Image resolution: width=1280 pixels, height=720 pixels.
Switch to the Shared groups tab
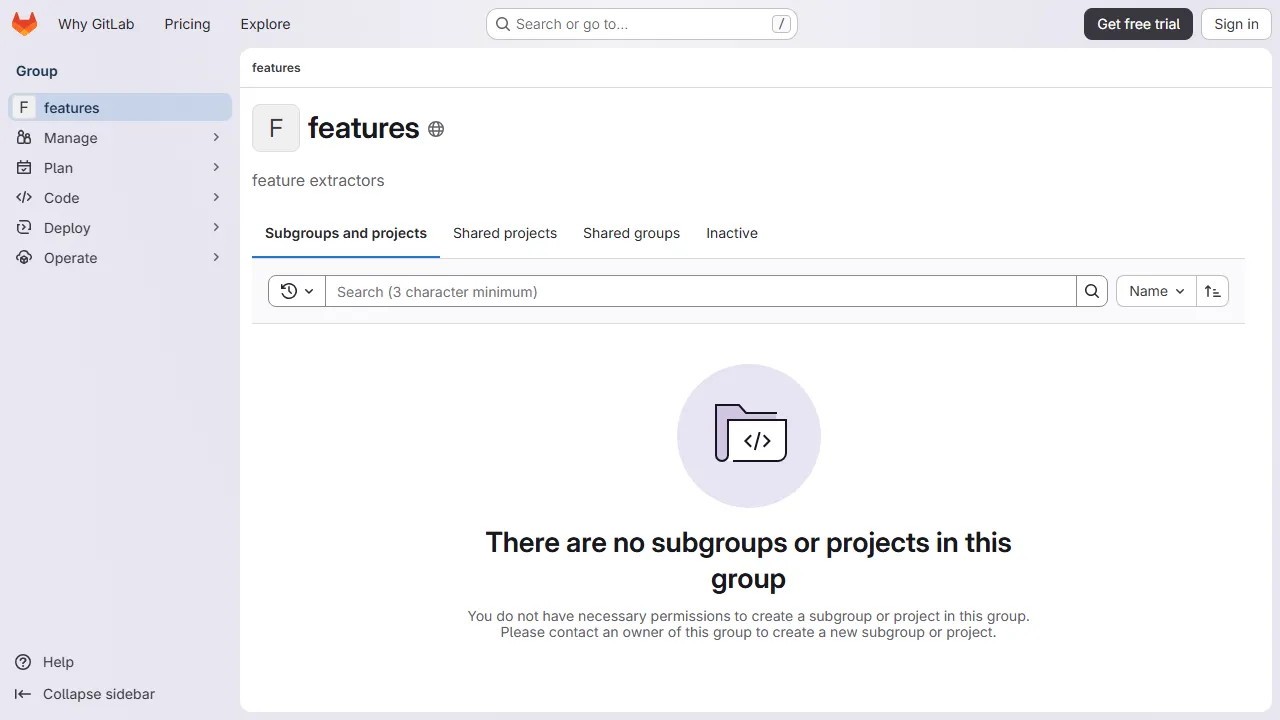[631, 233]
